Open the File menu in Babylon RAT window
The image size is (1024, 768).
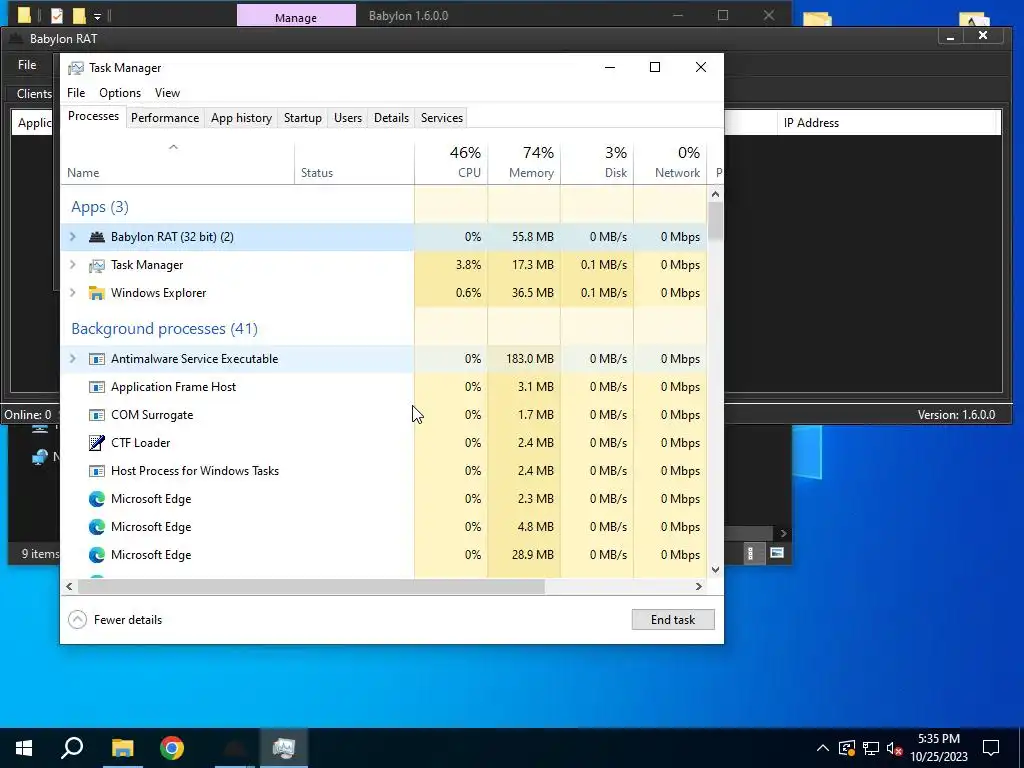[x=27, y=65]
